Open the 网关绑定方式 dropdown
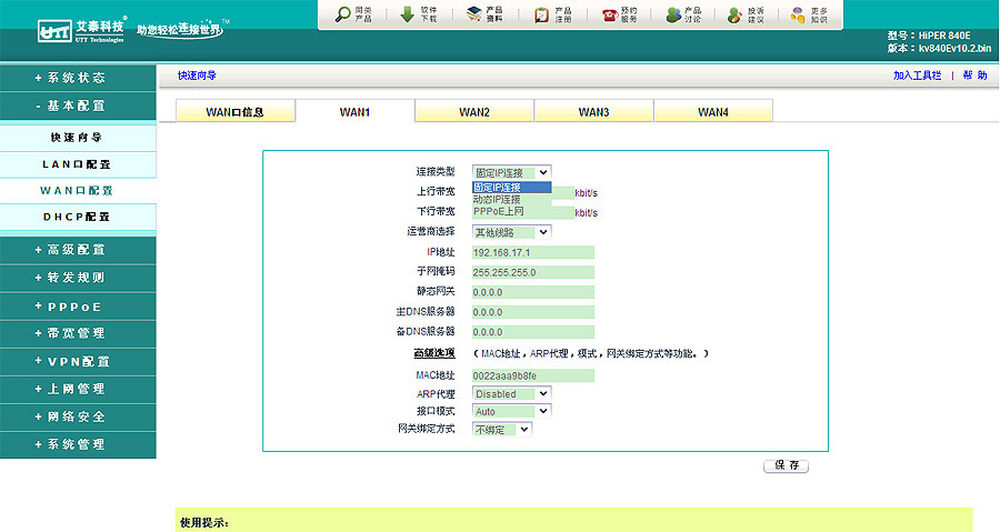1000x532 pixels. [502, 429]
